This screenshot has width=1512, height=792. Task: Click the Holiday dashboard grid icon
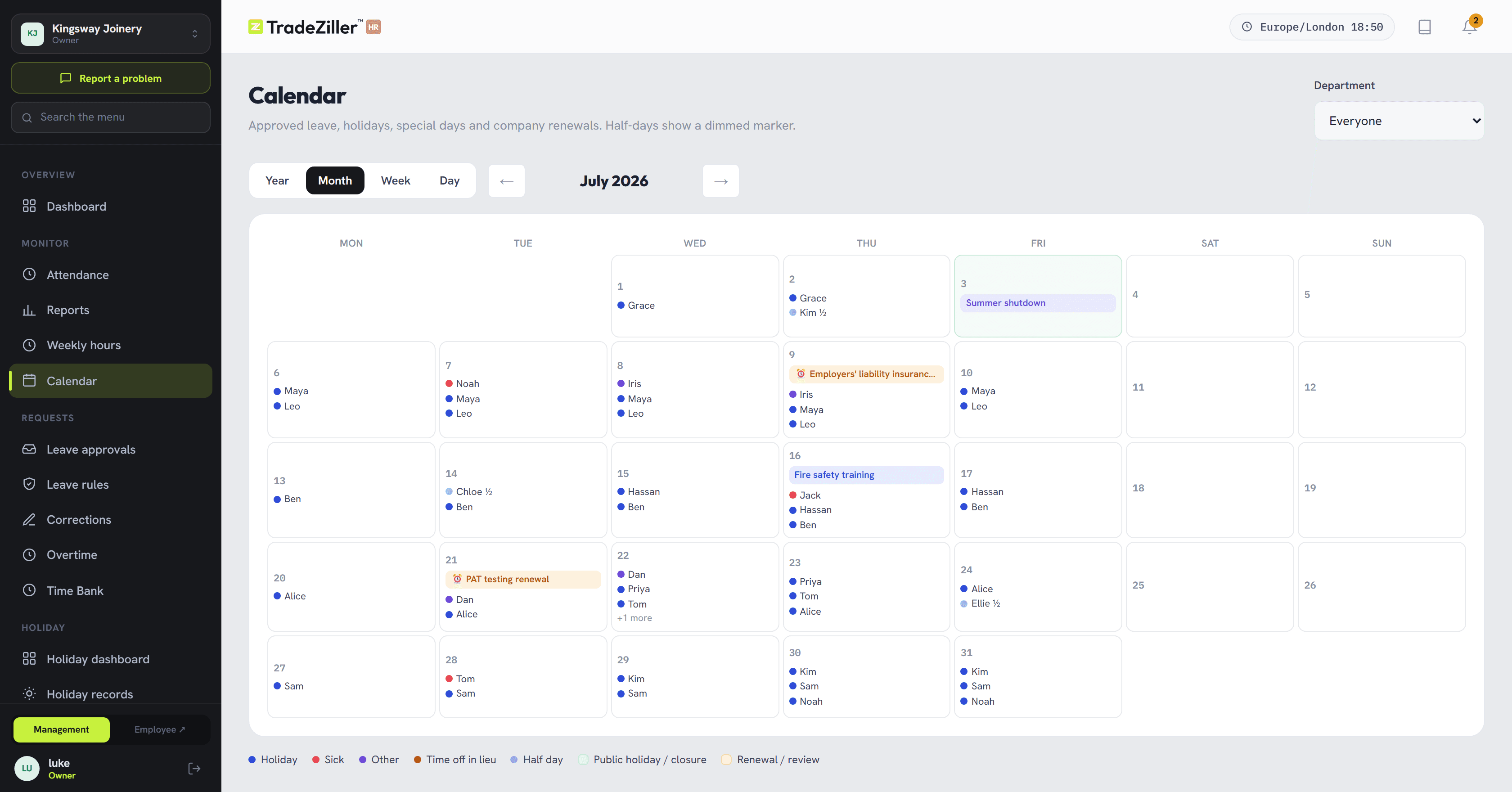point(29,659)
